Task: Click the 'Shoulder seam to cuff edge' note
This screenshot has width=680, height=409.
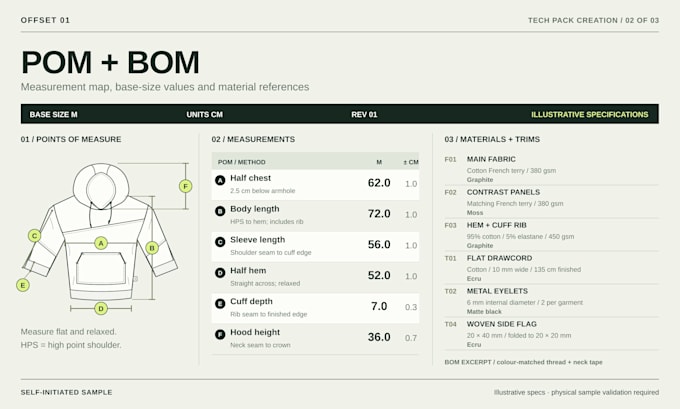Action: (x=271, y=252)
